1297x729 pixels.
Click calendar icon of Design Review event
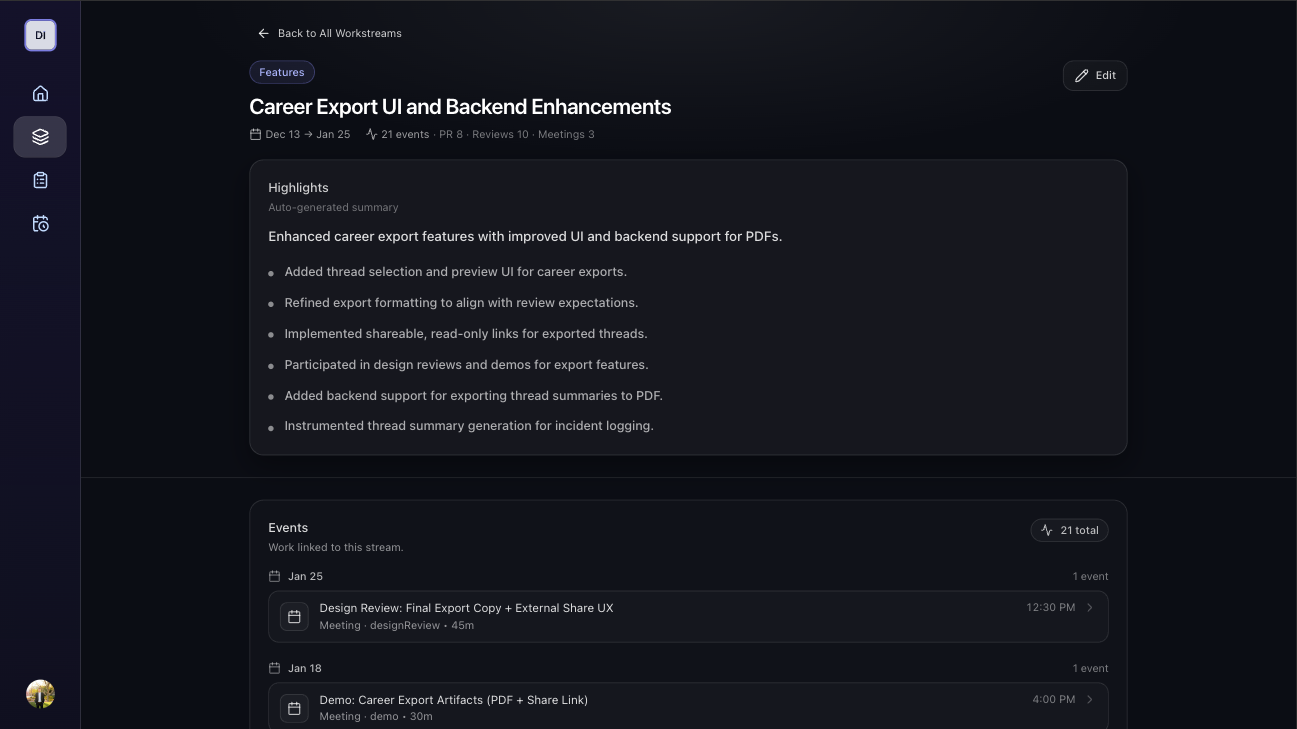coord(294,617)
